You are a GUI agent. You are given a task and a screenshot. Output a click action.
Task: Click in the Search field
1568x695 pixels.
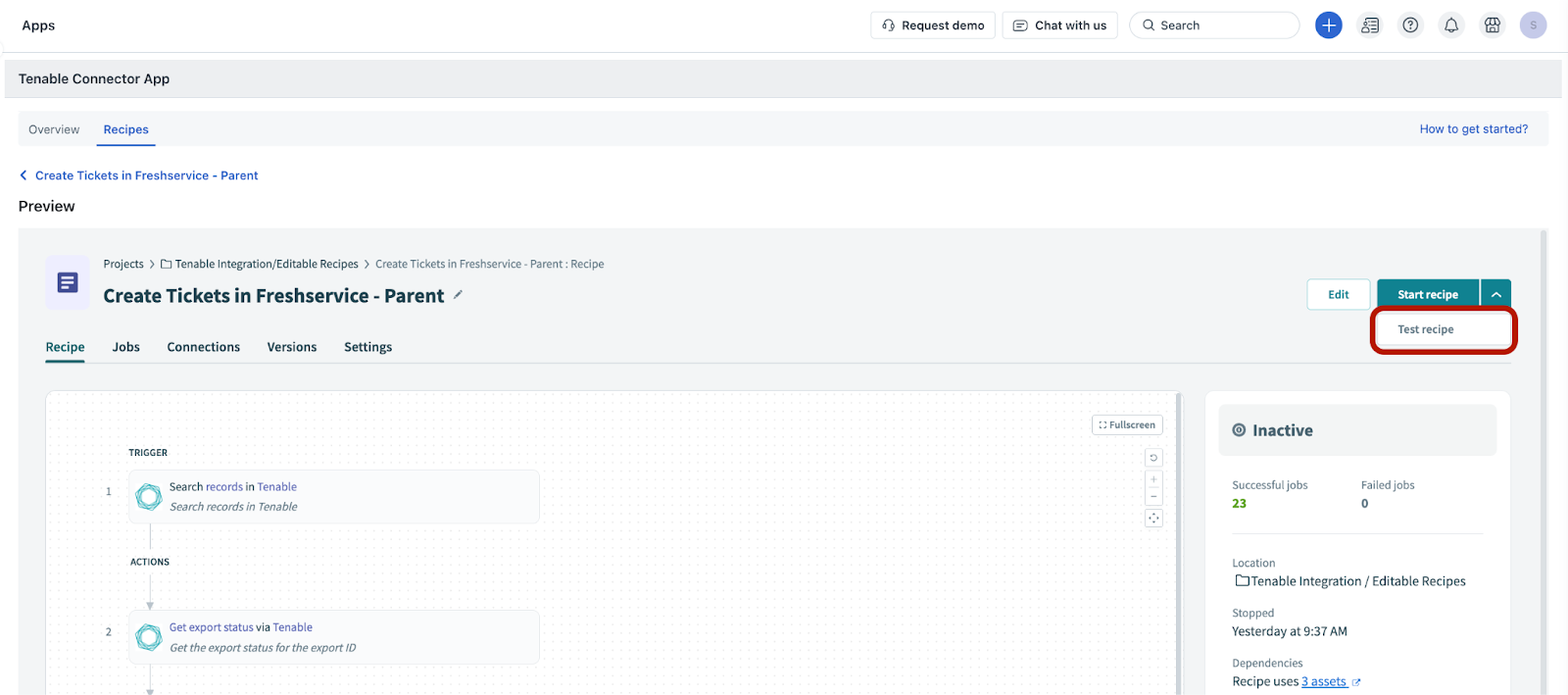pos(1214,25)
